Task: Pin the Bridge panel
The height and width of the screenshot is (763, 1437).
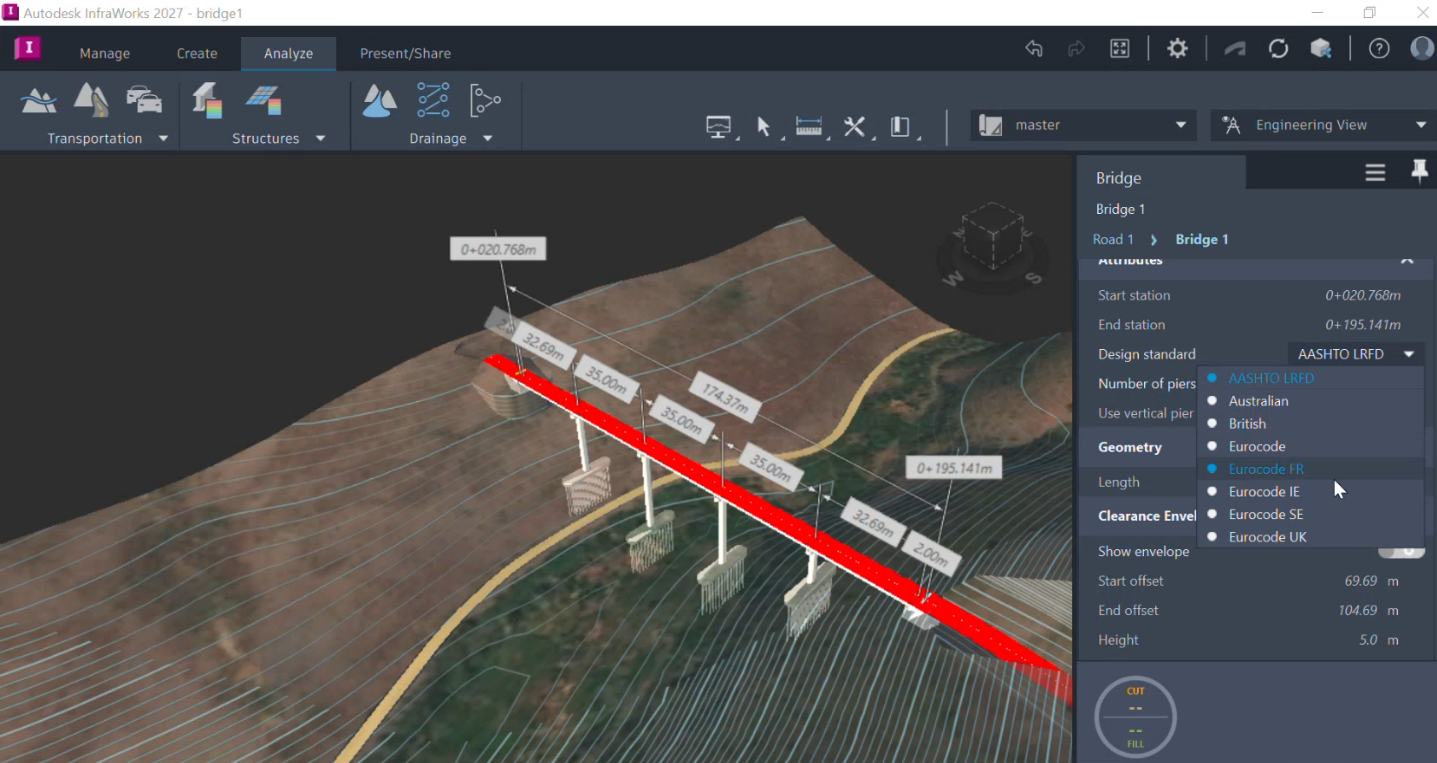Action: [x=1419, y=173]
